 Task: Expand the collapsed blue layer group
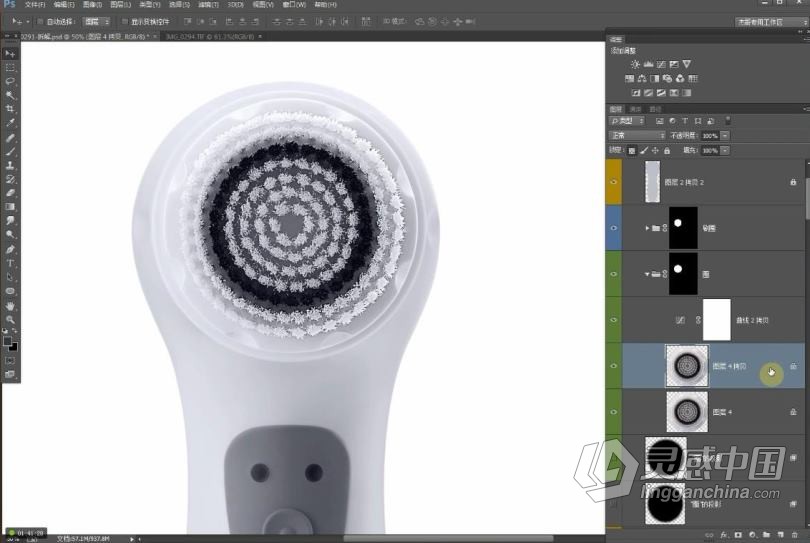pos(647,228)
